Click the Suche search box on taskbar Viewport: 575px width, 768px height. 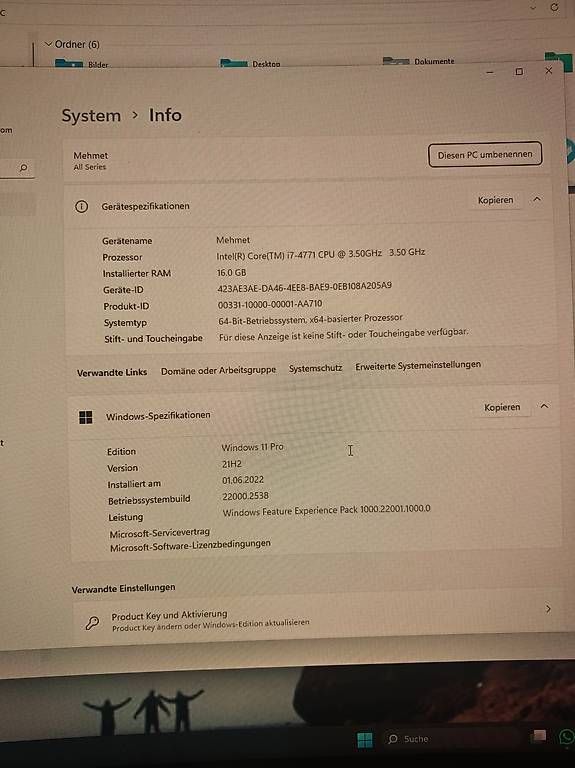point(451,739)
